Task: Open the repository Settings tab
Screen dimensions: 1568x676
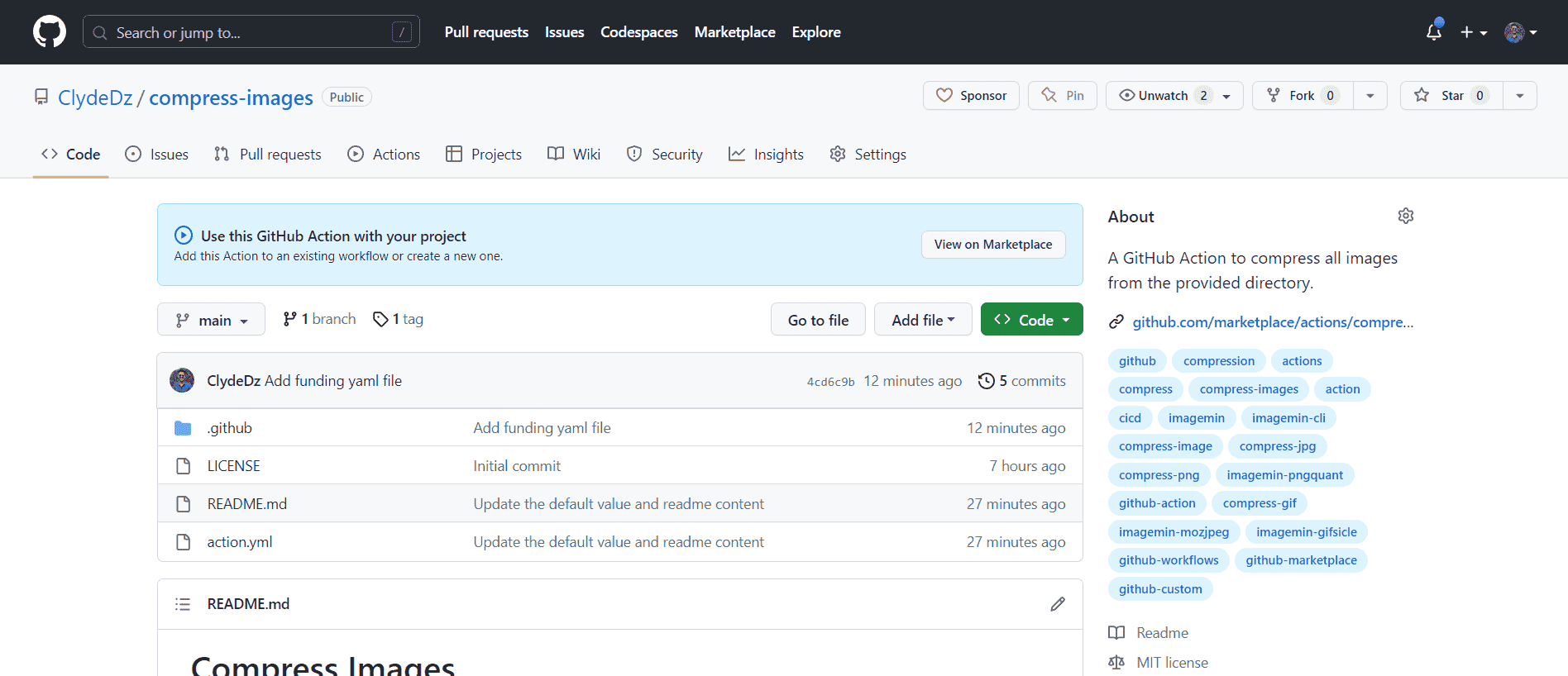Action: click(868, 155)
